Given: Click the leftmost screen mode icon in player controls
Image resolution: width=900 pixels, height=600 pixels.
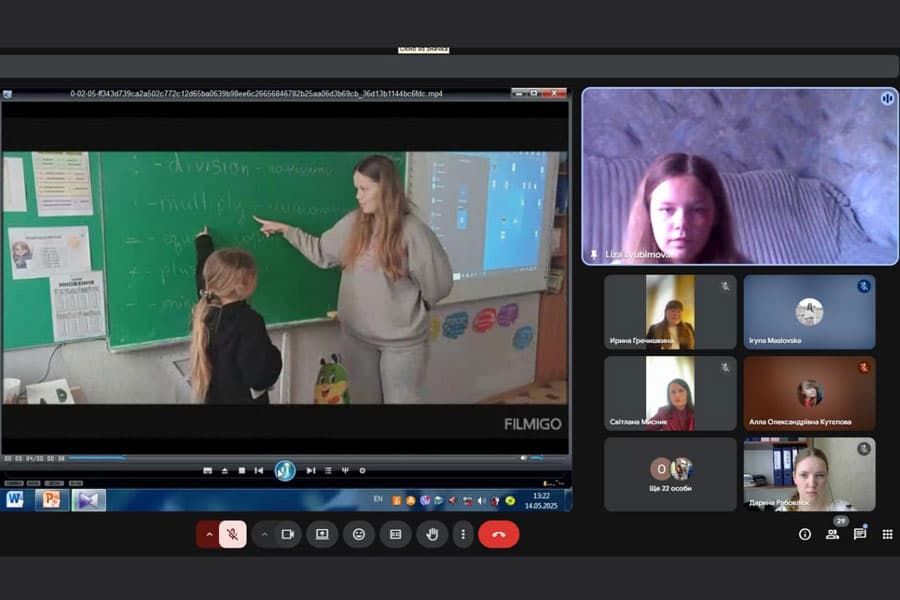Looking at the screenshot, I should pos(207,470).
